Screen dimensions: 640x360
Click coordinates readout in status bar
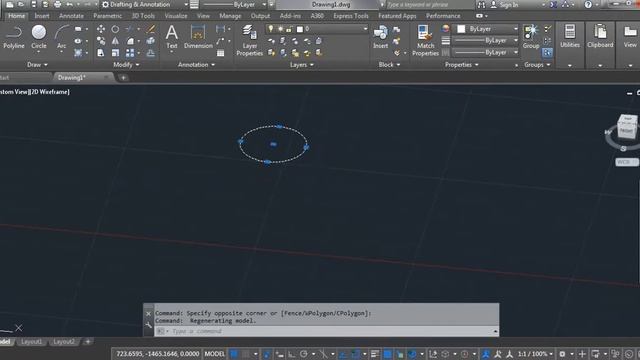click(158, 354)
